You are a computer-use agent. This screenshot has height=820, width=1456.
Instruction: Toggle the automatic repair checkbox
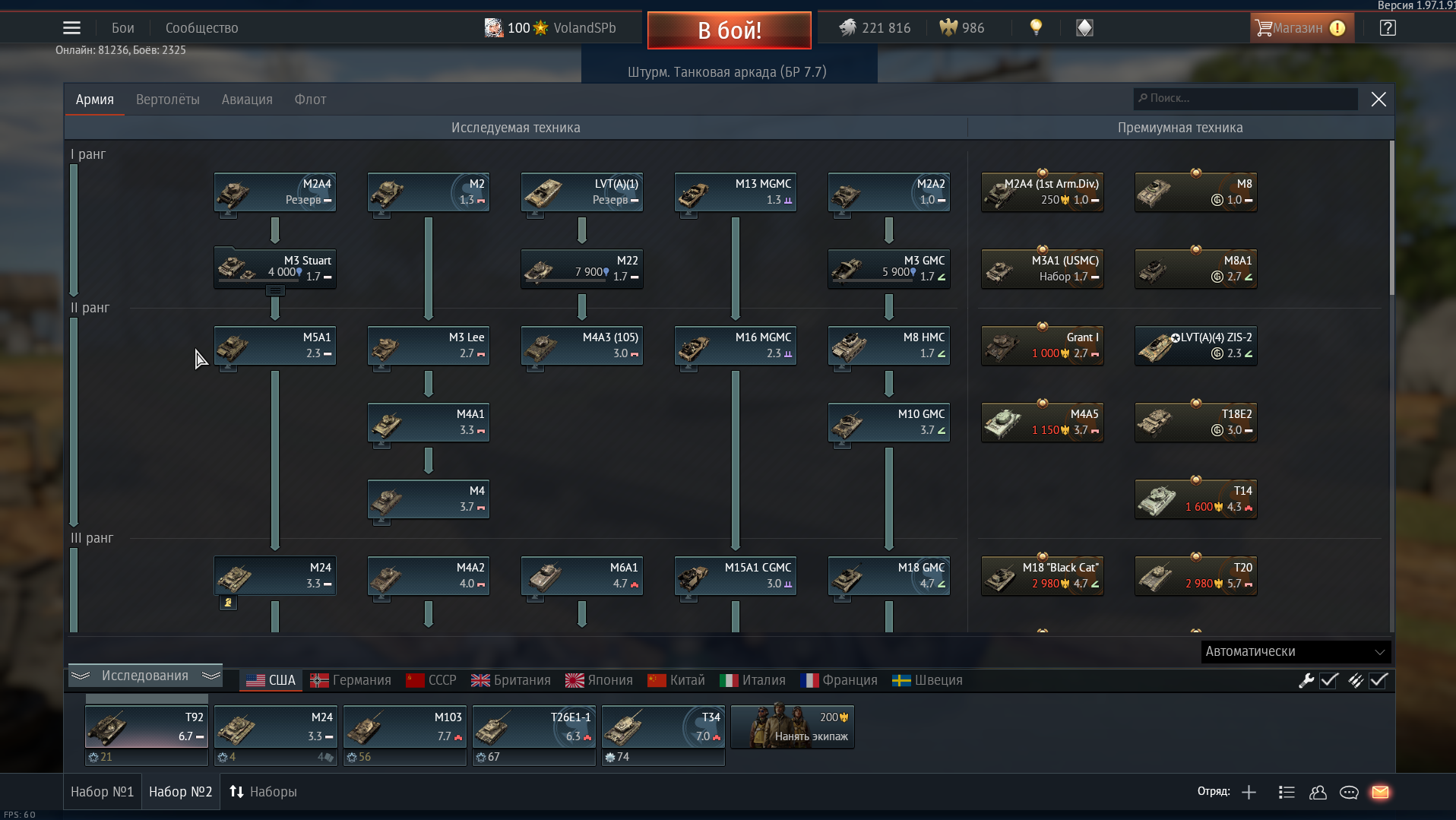click(1329, 681)
